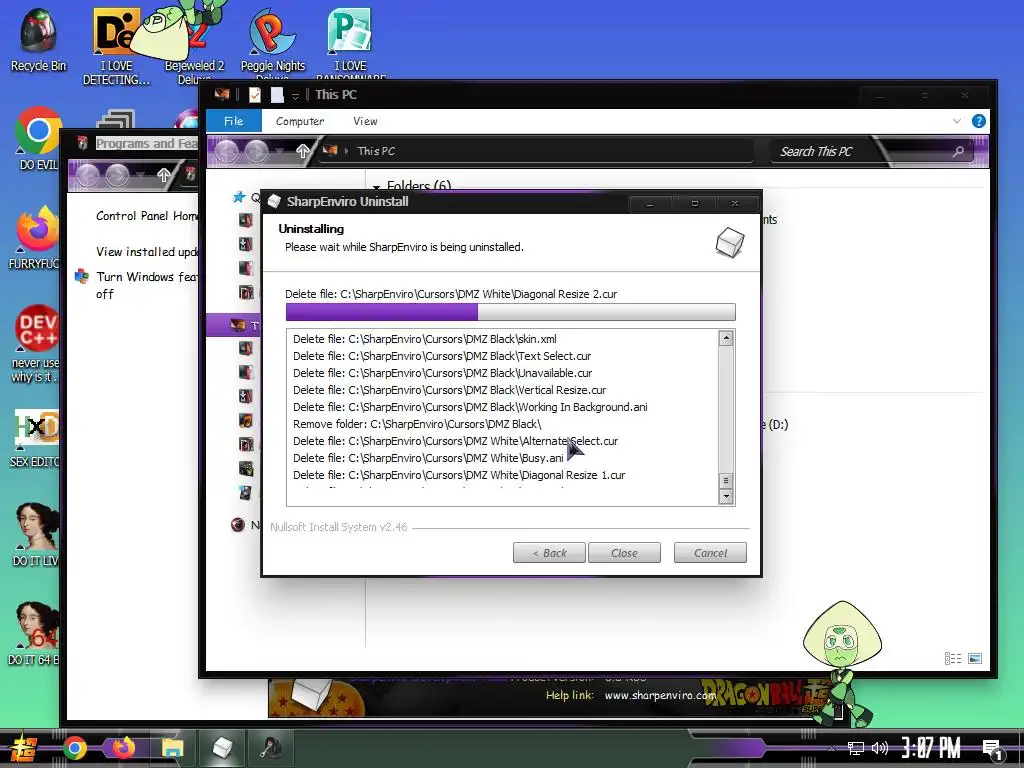This screenshot has height=768, width=1024.
Task: Open the DO IT 64 portrait desktop shortcut
Action: (x=35, y=633)
